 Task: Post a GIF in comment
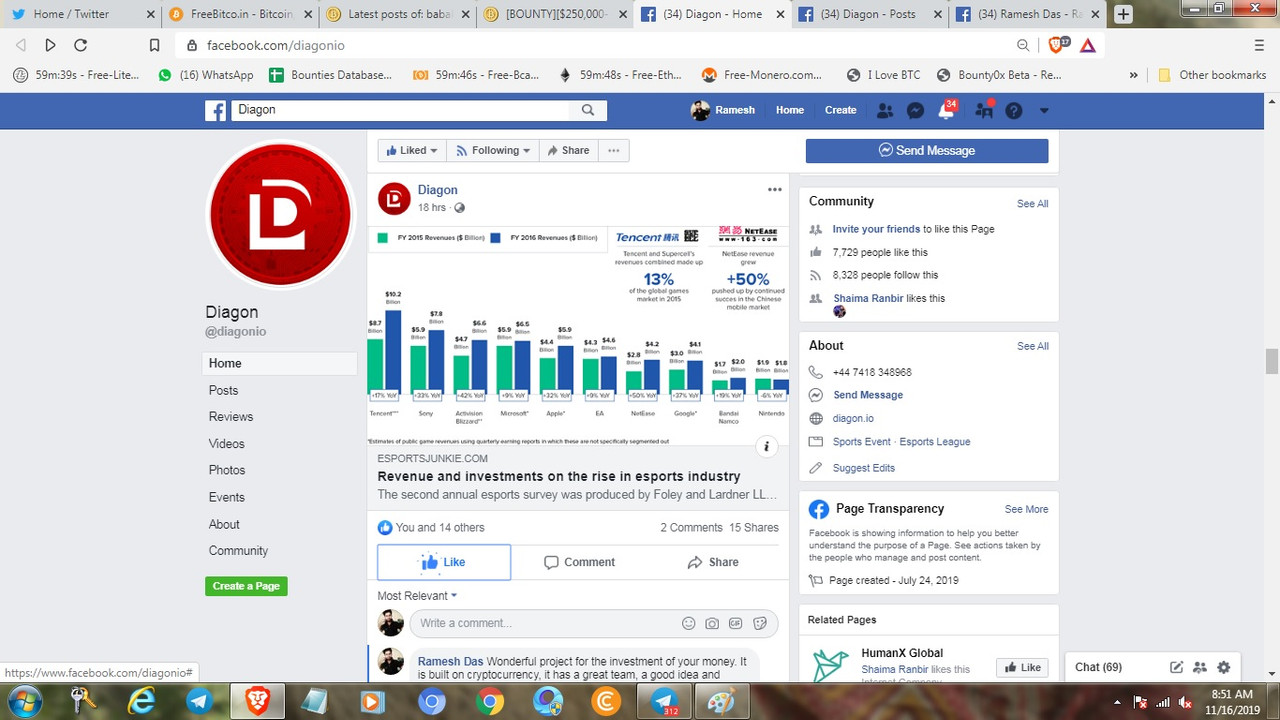[736, 623]
